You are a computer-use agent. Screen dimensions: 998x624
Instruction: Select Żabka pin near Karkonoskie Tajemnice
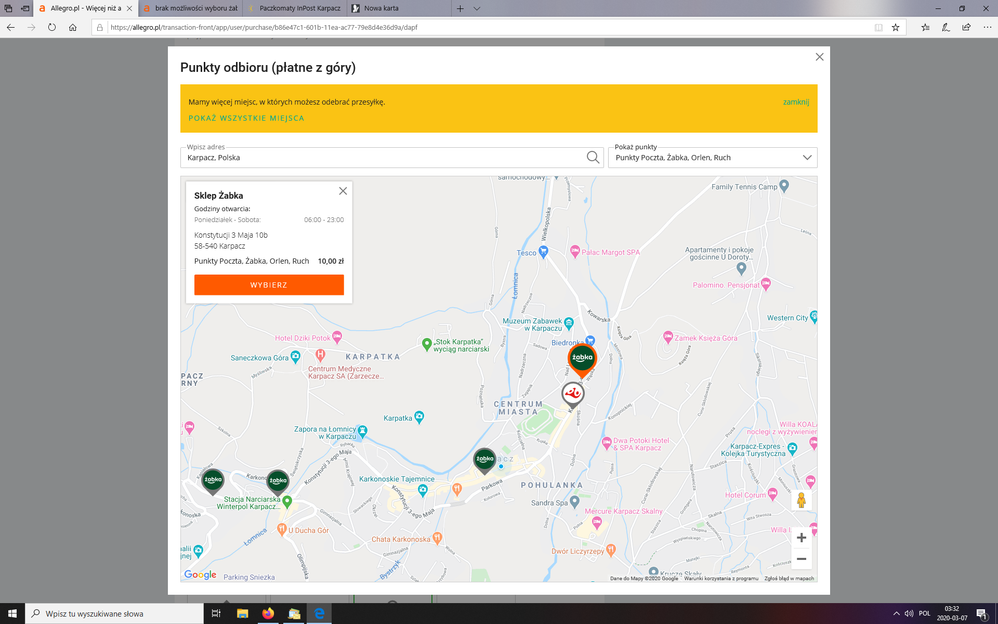pyautogui.click(x=484, y=459)
